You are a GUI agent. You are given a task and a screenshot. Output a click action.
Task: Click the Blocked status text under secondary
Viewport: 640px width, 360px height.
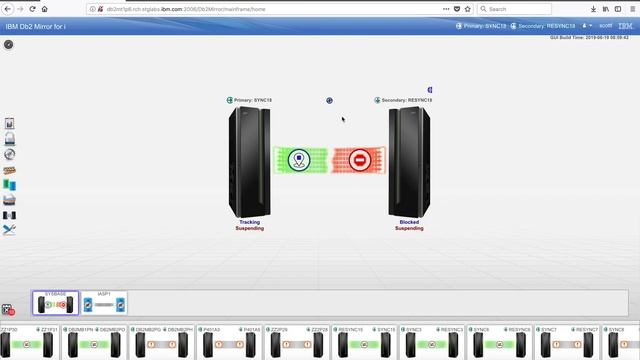click(x=409, y=222)
